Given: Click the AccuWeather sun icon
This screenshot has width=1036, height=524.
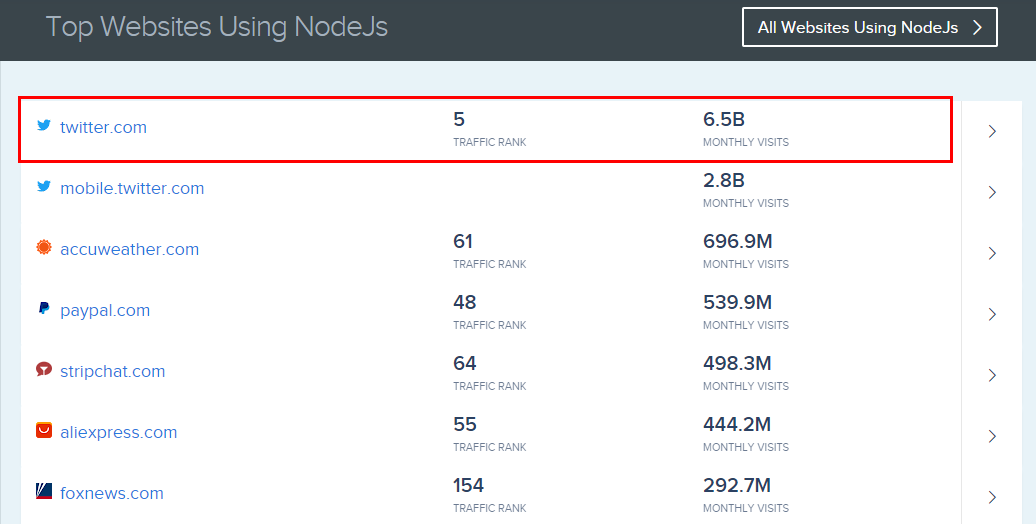Looking at the screenshot, I should (44, 248).
